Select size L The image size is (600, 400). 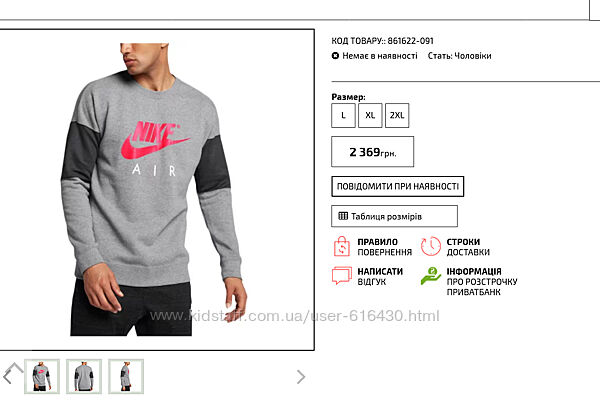(x=343, y=115)
